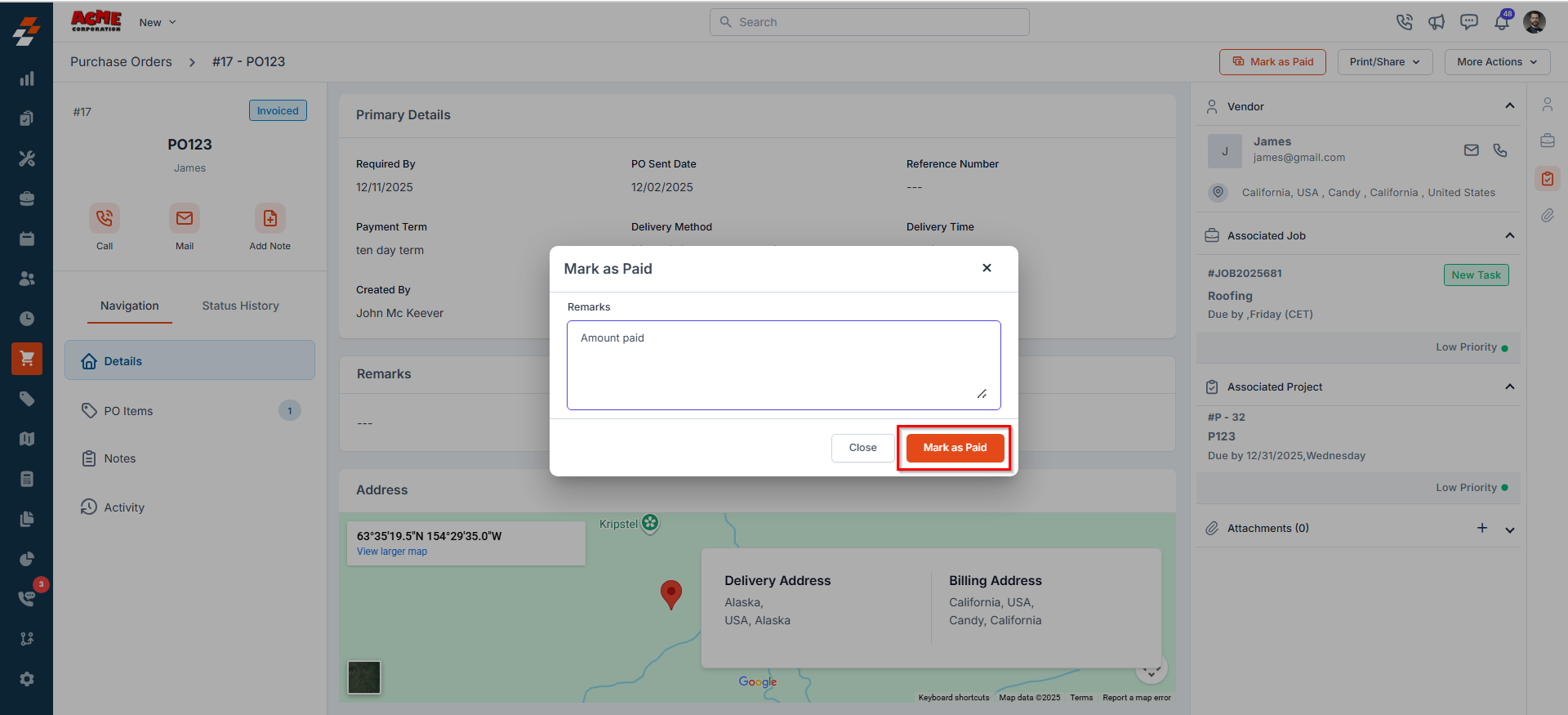Click the Remarks text area
1568x715 pixels.
tap(784, 365)
